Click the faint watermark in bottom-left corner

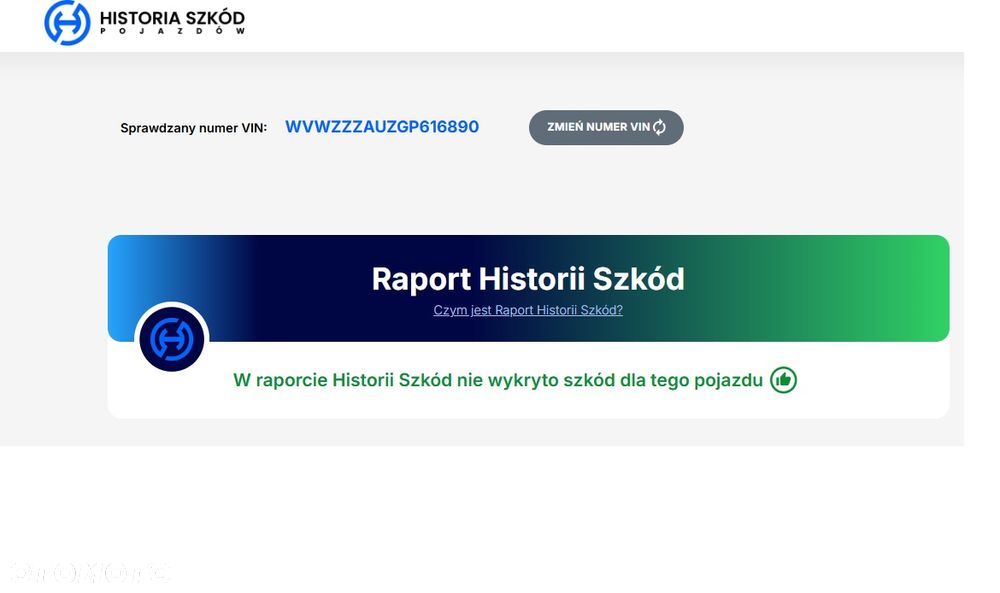click(x=89, y=572)
